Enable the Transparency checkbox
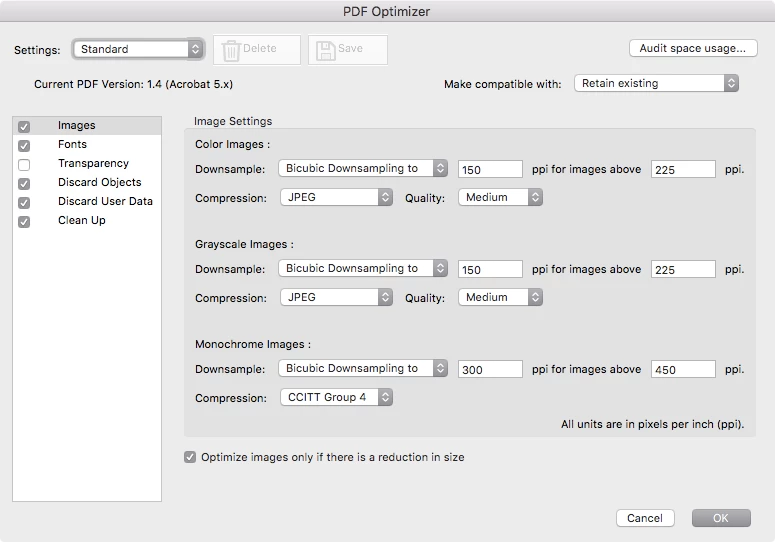Screen dimensions: 775x542 [24, 165]
